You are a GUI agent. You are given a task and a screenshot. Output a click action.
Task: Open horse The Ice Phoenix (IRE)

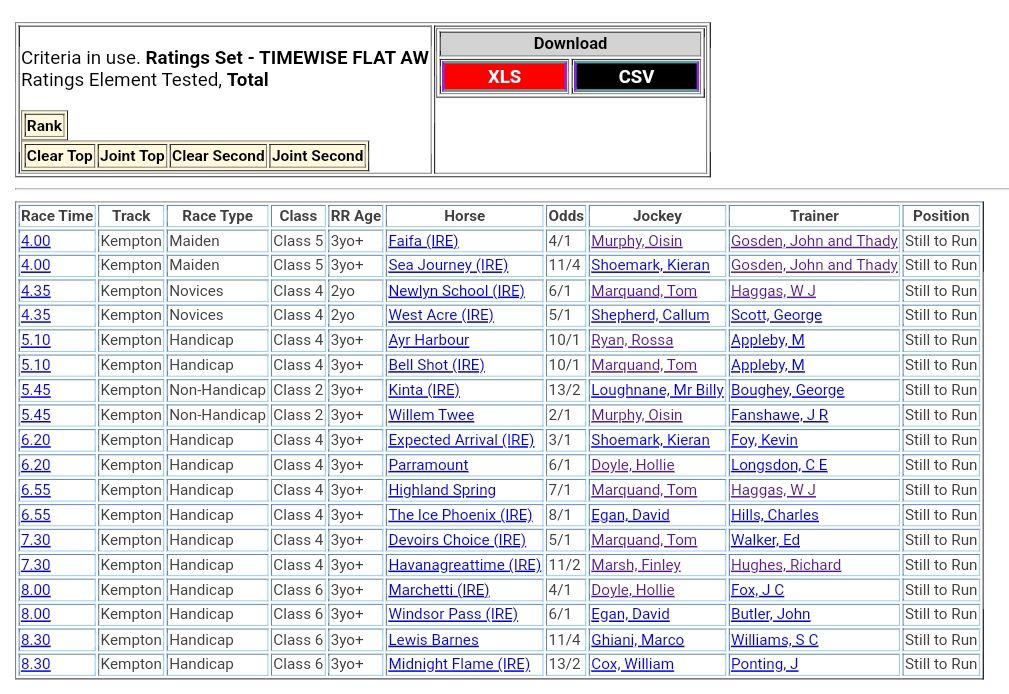460,515
